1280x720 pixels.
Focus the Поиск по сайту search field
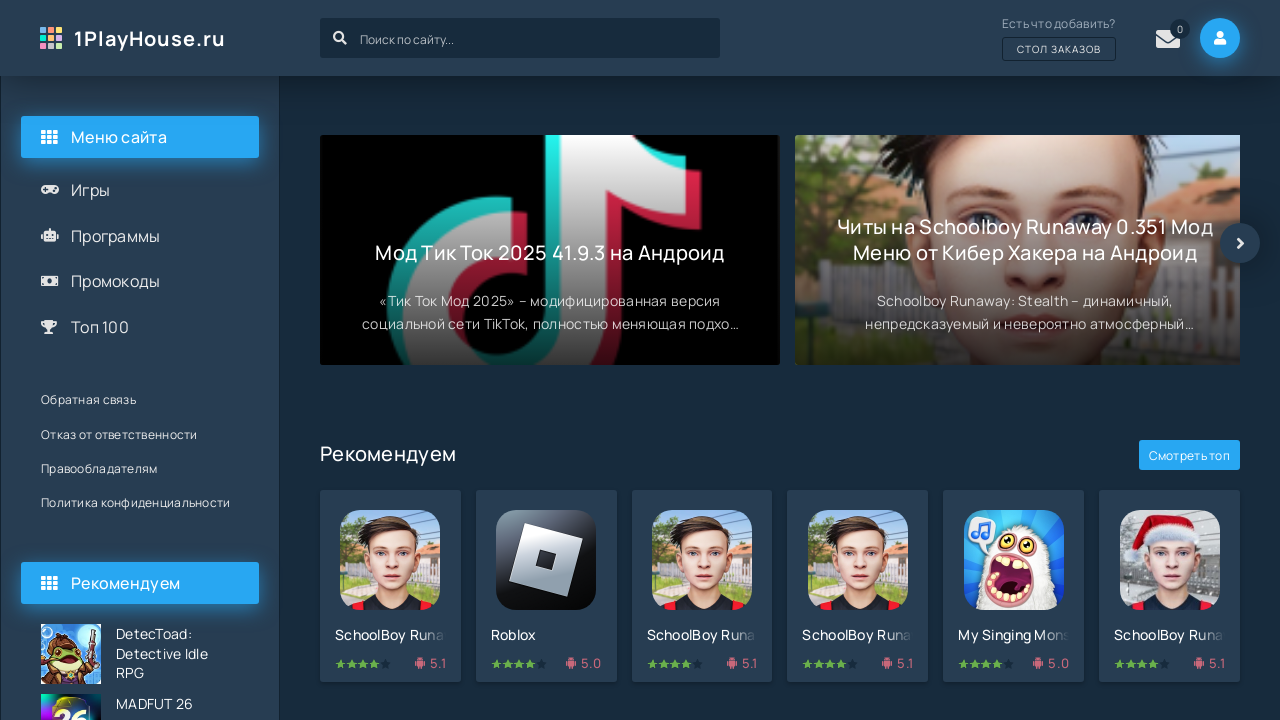click(x=520, y=38)
